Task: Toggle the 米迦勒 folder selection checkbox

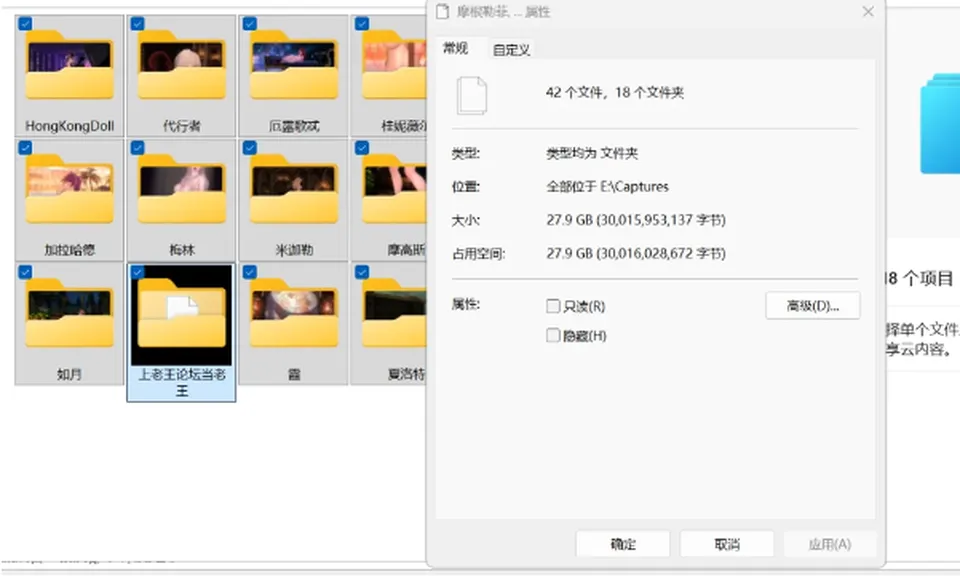Action: 249,148
